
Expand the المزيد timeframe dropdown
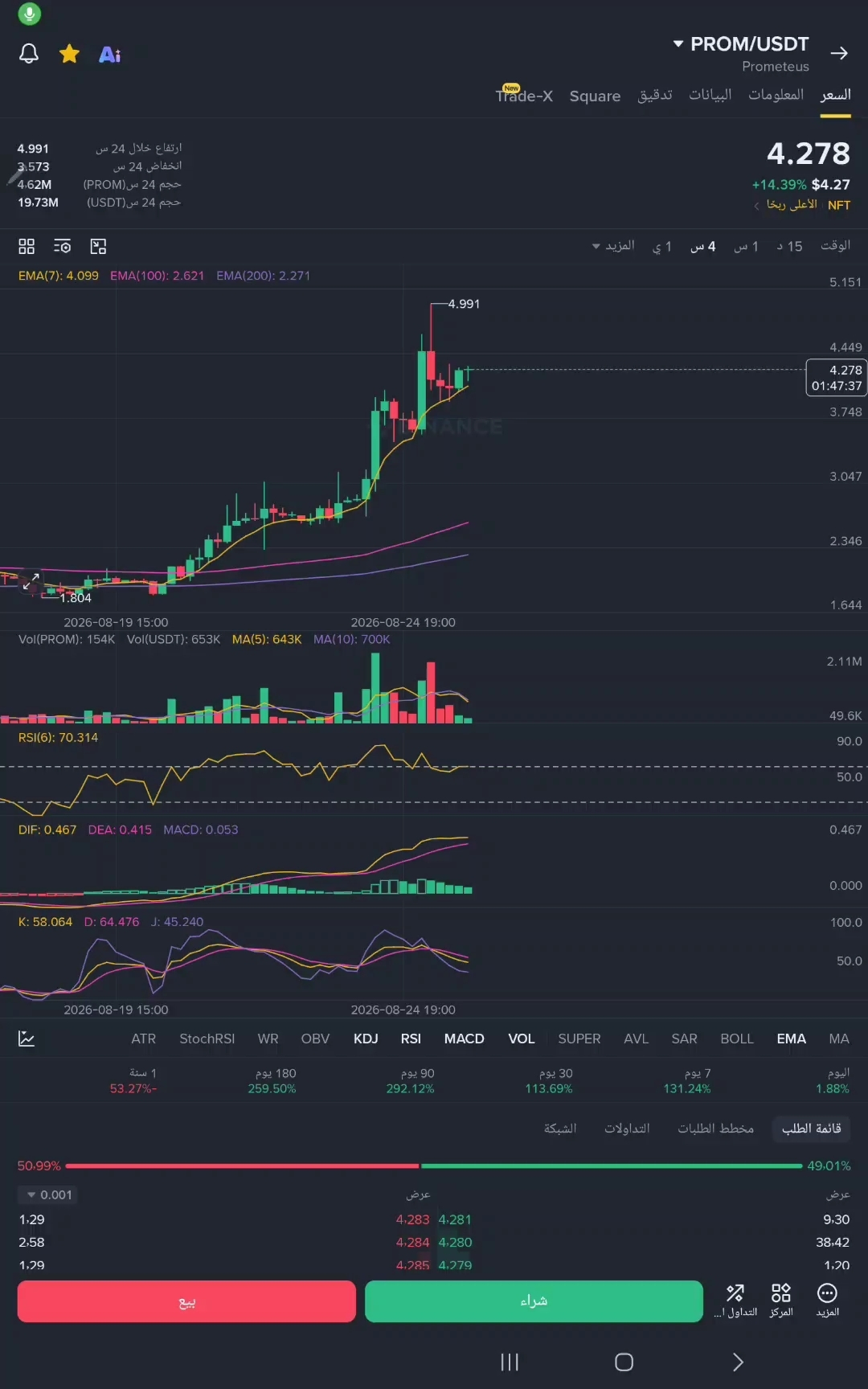(613, 245)
